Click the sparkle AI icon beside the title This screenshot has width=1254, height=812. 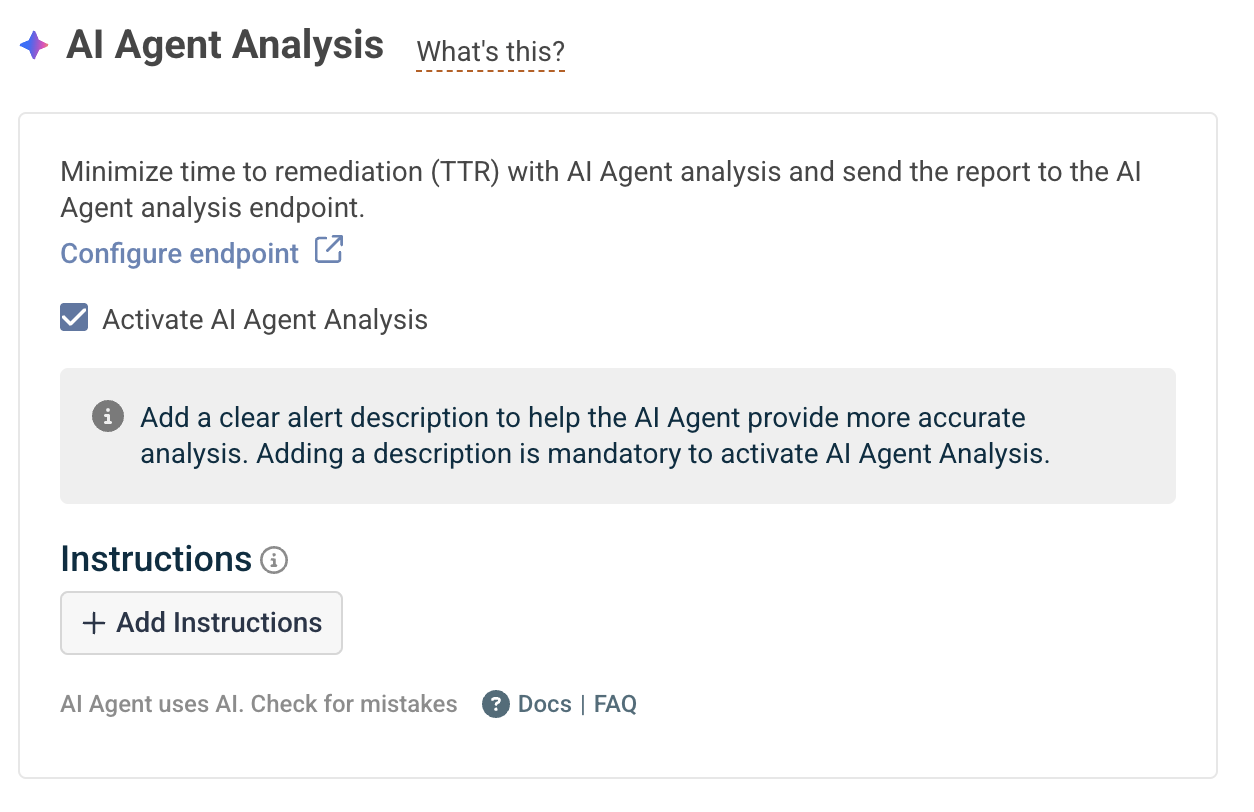click(34, 45)
